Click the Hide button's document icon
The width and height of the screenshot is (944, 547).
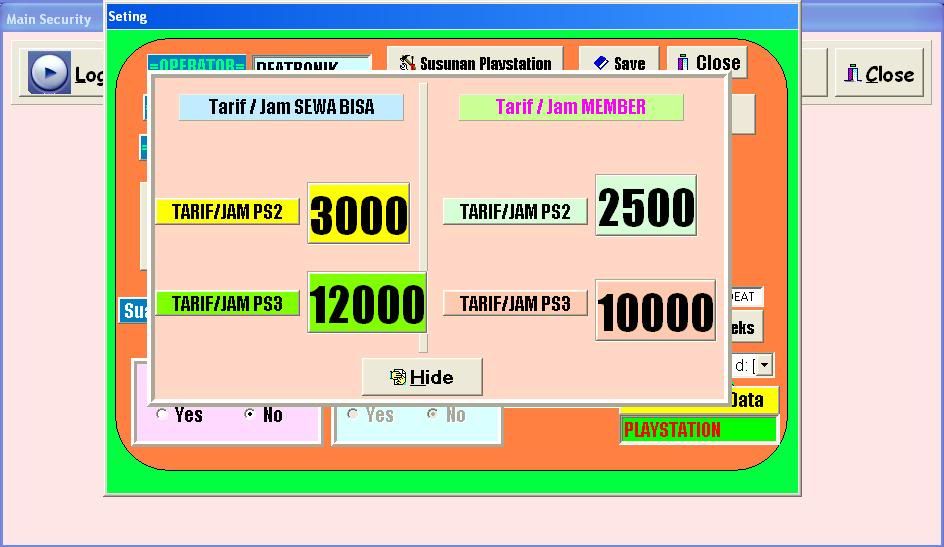398,377
